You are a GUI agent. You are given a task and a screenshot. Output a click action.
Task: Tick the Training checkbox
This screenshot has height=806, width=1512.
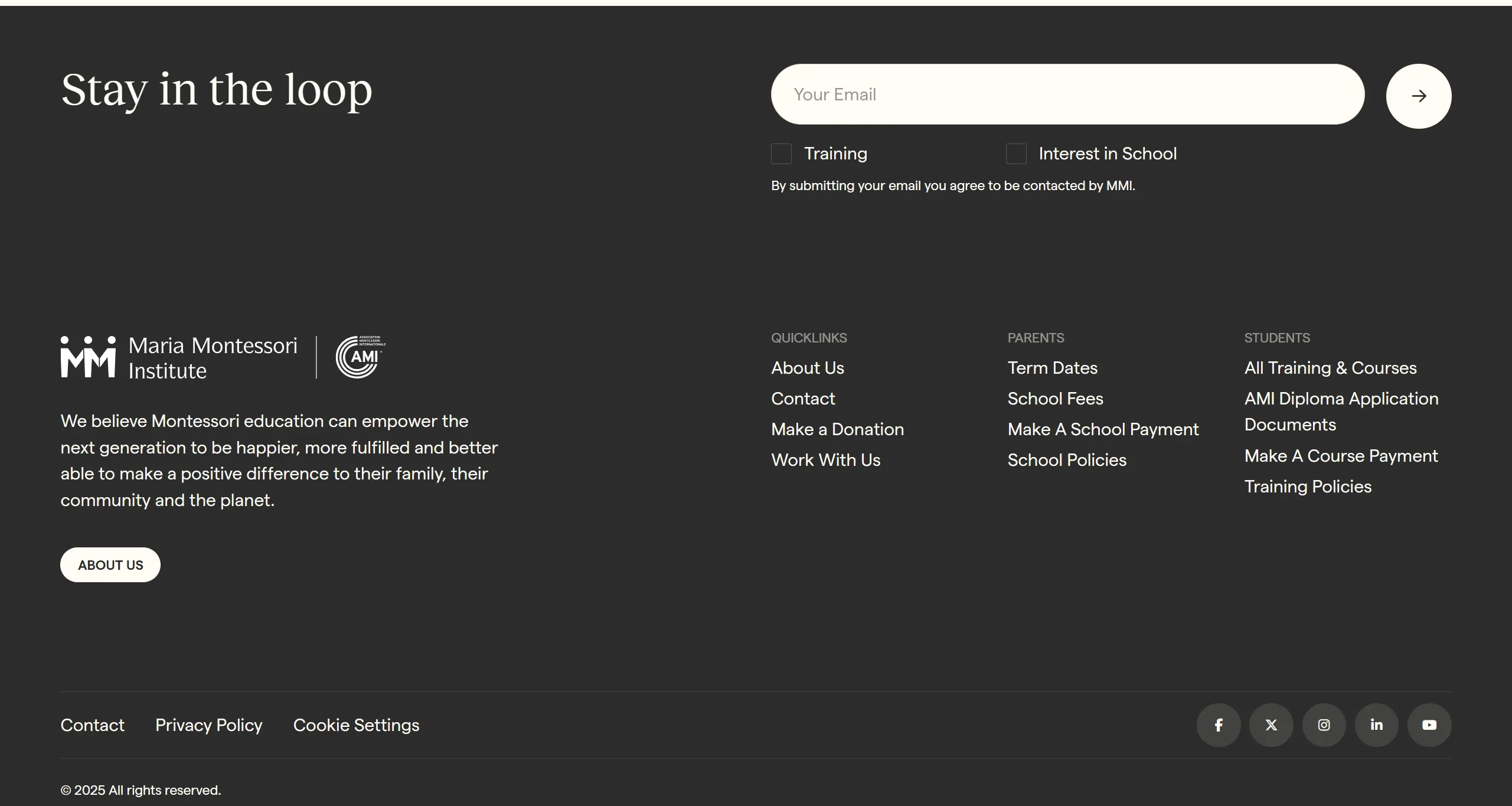click(781, 154)
